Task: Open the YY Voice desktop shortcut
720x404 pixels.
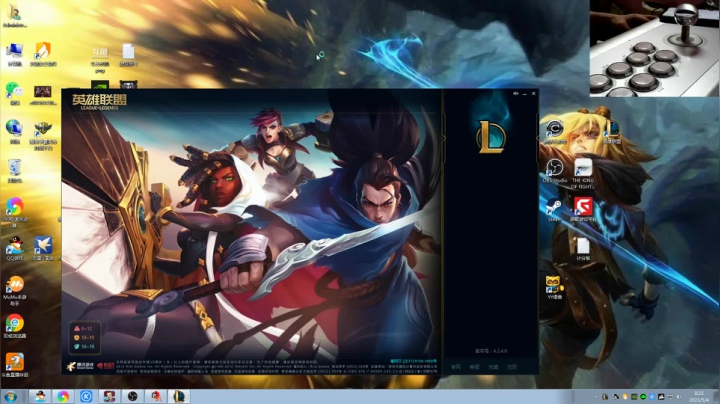Action: pyautogui.click(x=555, y=288)
